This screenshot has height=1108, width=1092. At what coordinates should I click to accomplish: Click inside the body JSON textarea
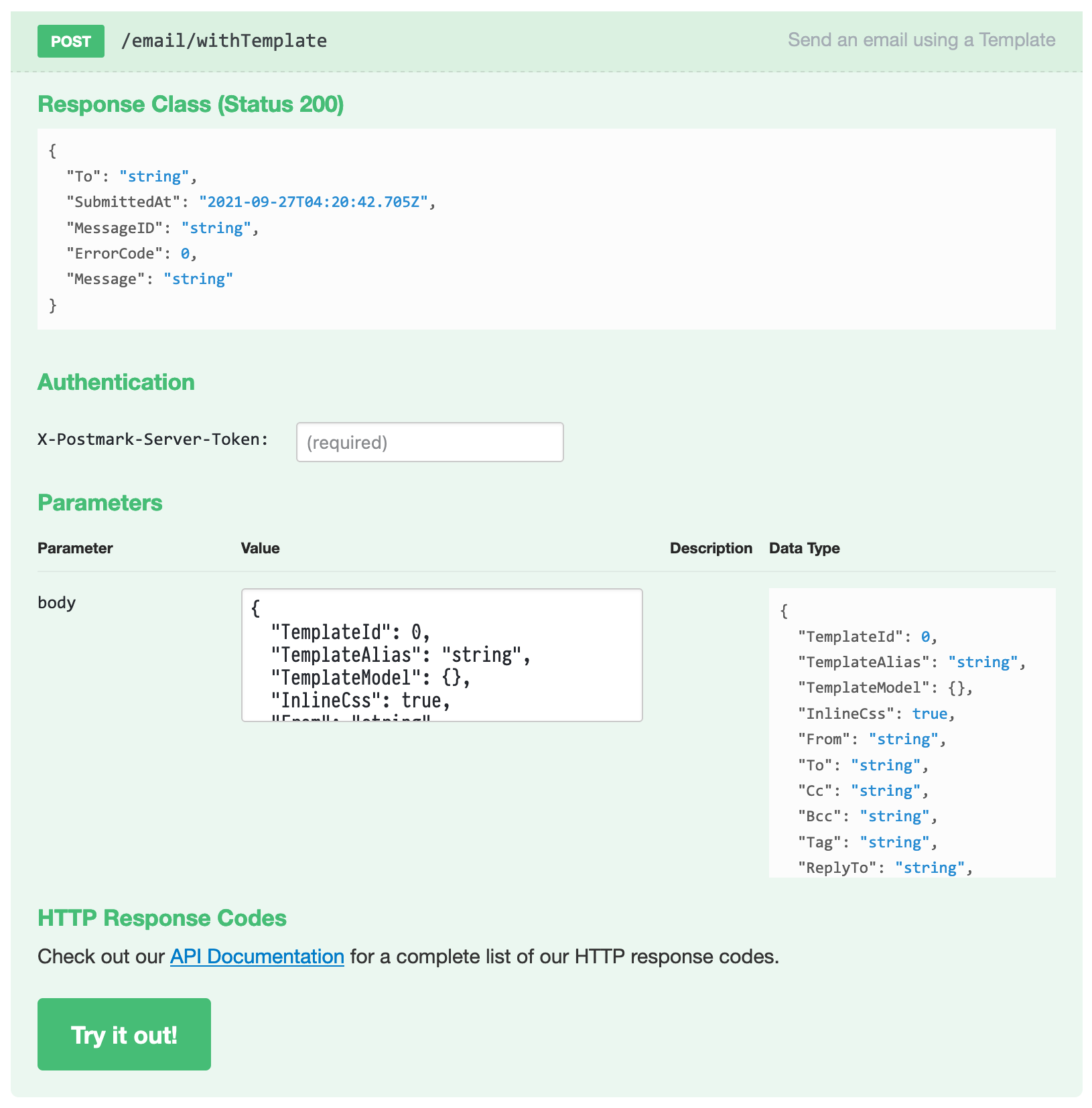point(442,655)
